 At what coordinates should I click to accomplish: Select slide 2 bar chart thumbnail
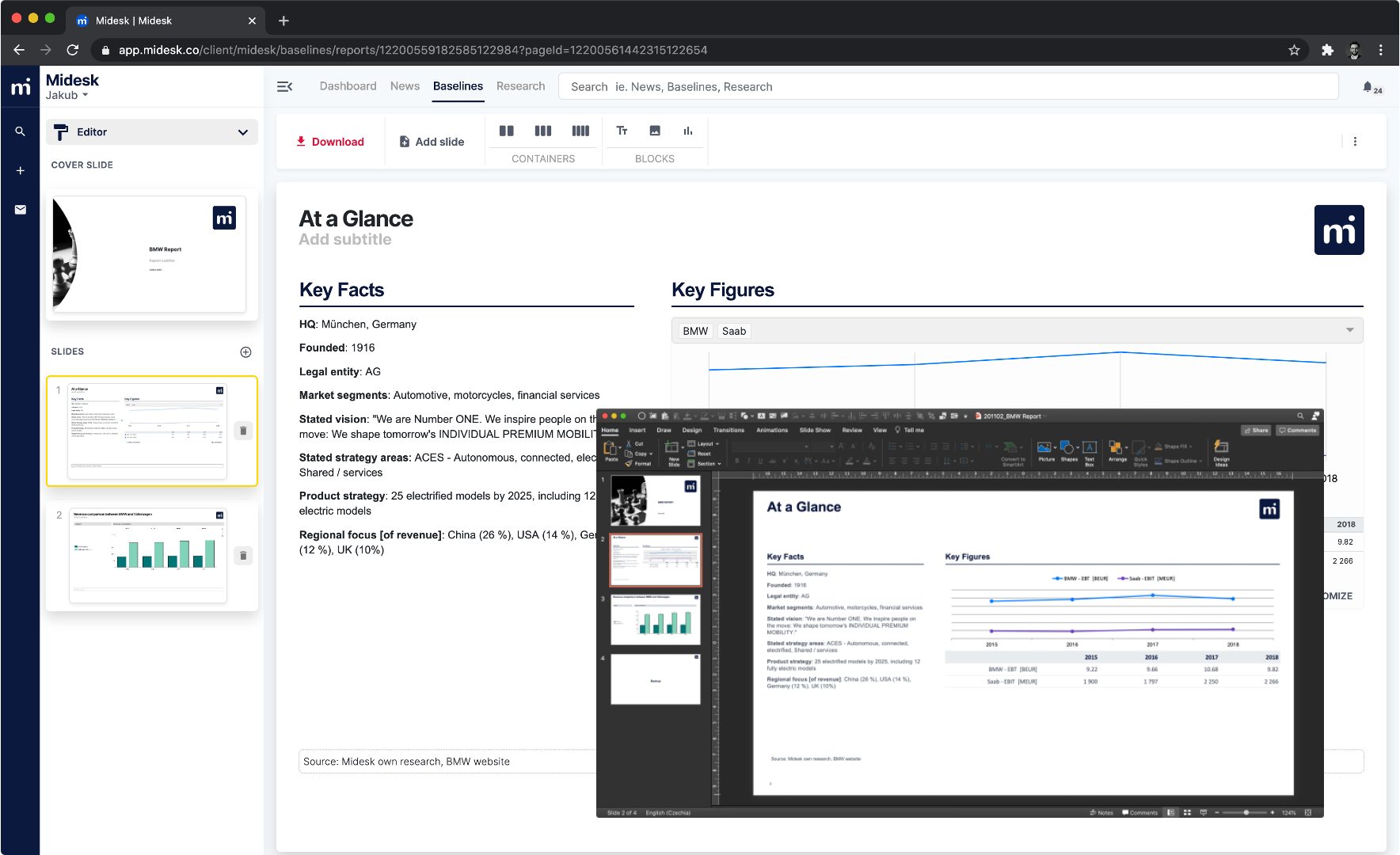[148, 555]
